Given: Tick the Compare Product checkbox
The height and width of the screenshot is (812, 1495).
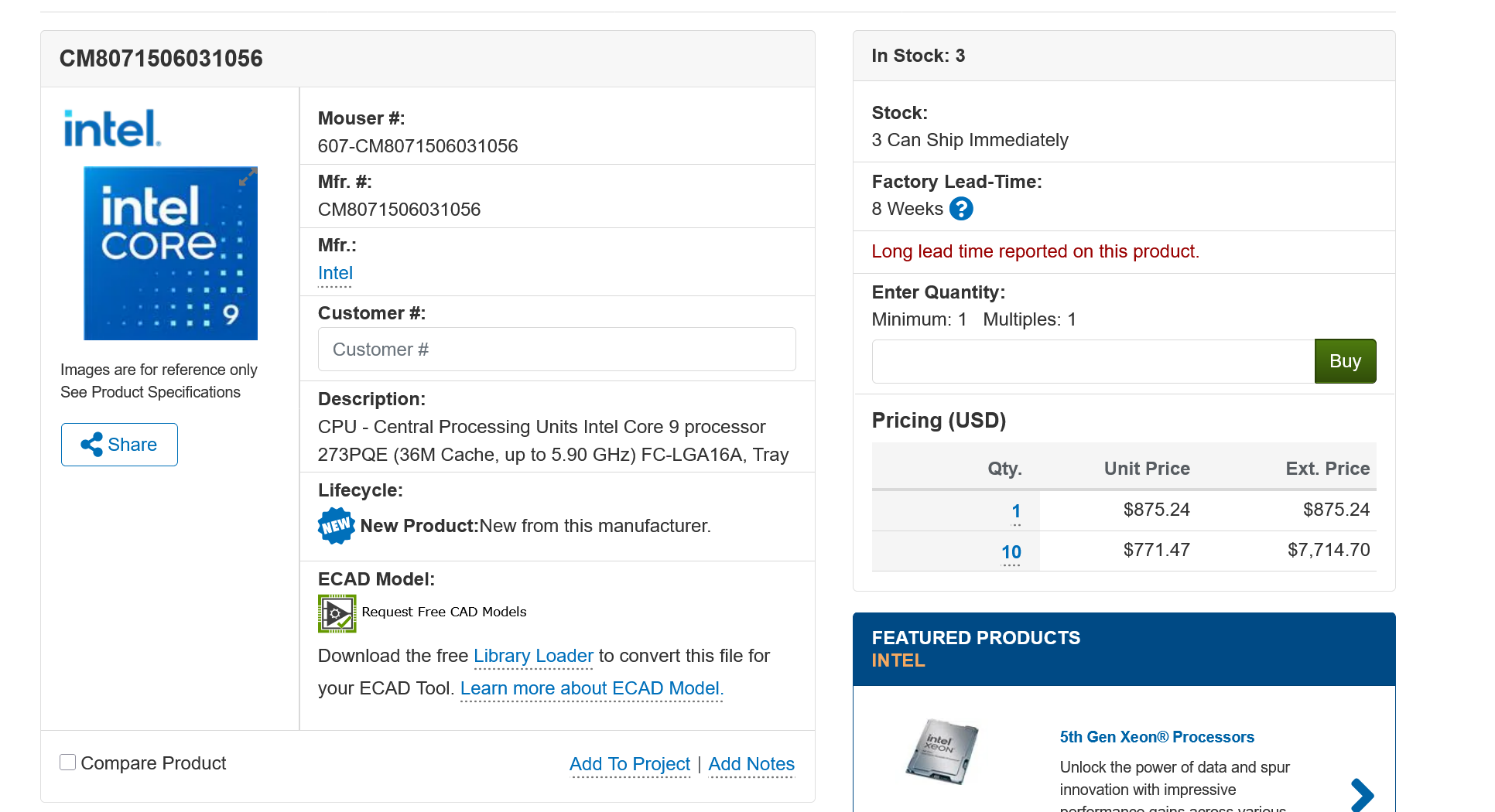Looking at the screenshot, I should (68, 763).
